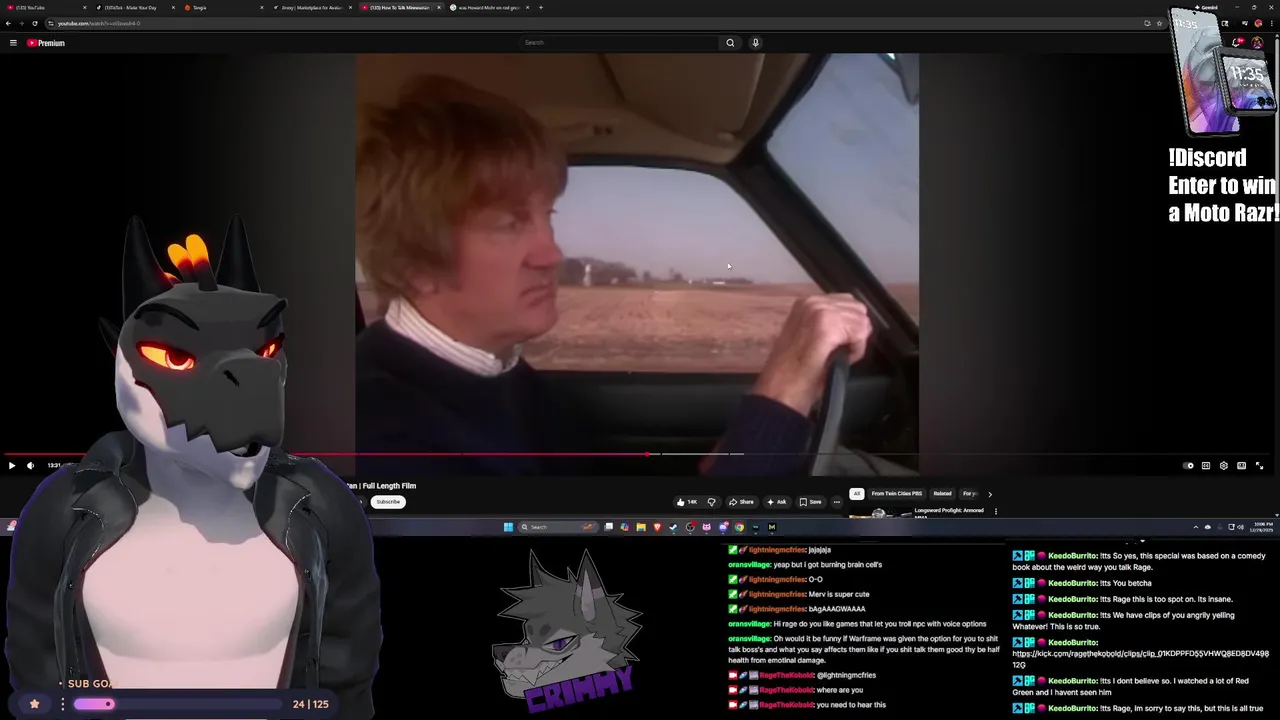Open taskbar clock and date

(1263, 527)
